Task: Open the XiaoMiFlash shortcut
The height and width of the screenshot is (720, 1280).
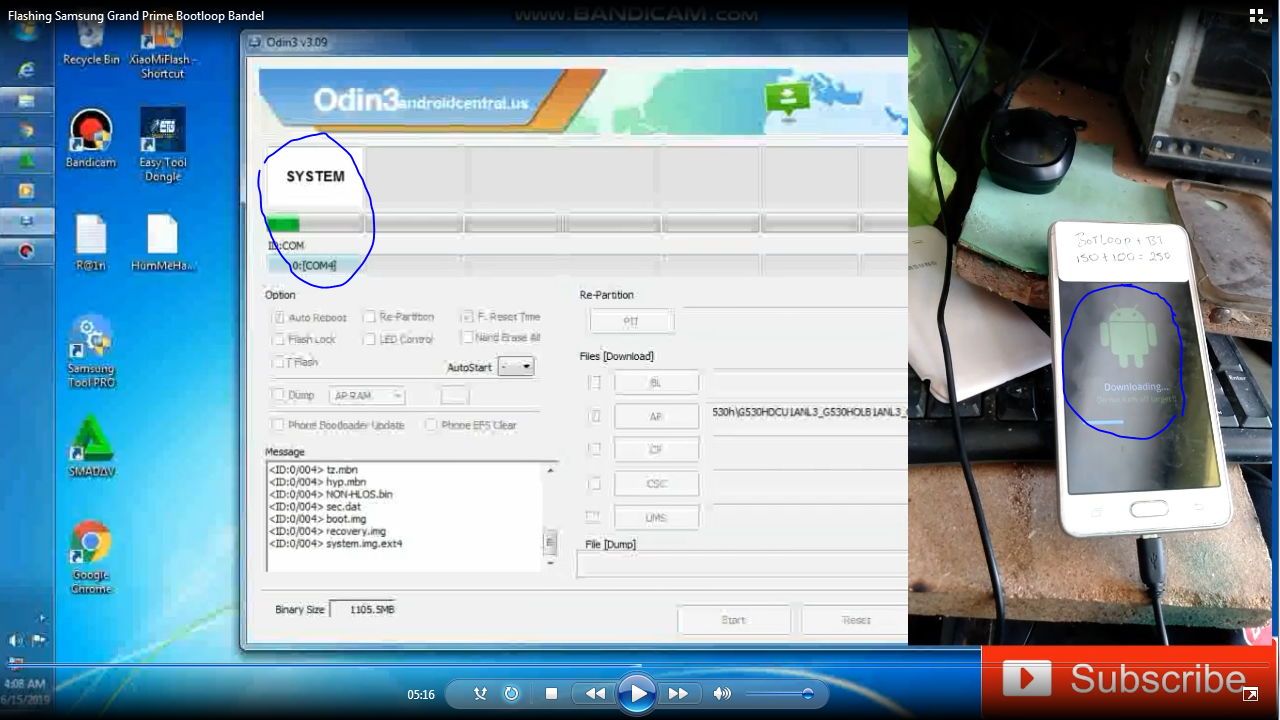Action: click(162, 50)
